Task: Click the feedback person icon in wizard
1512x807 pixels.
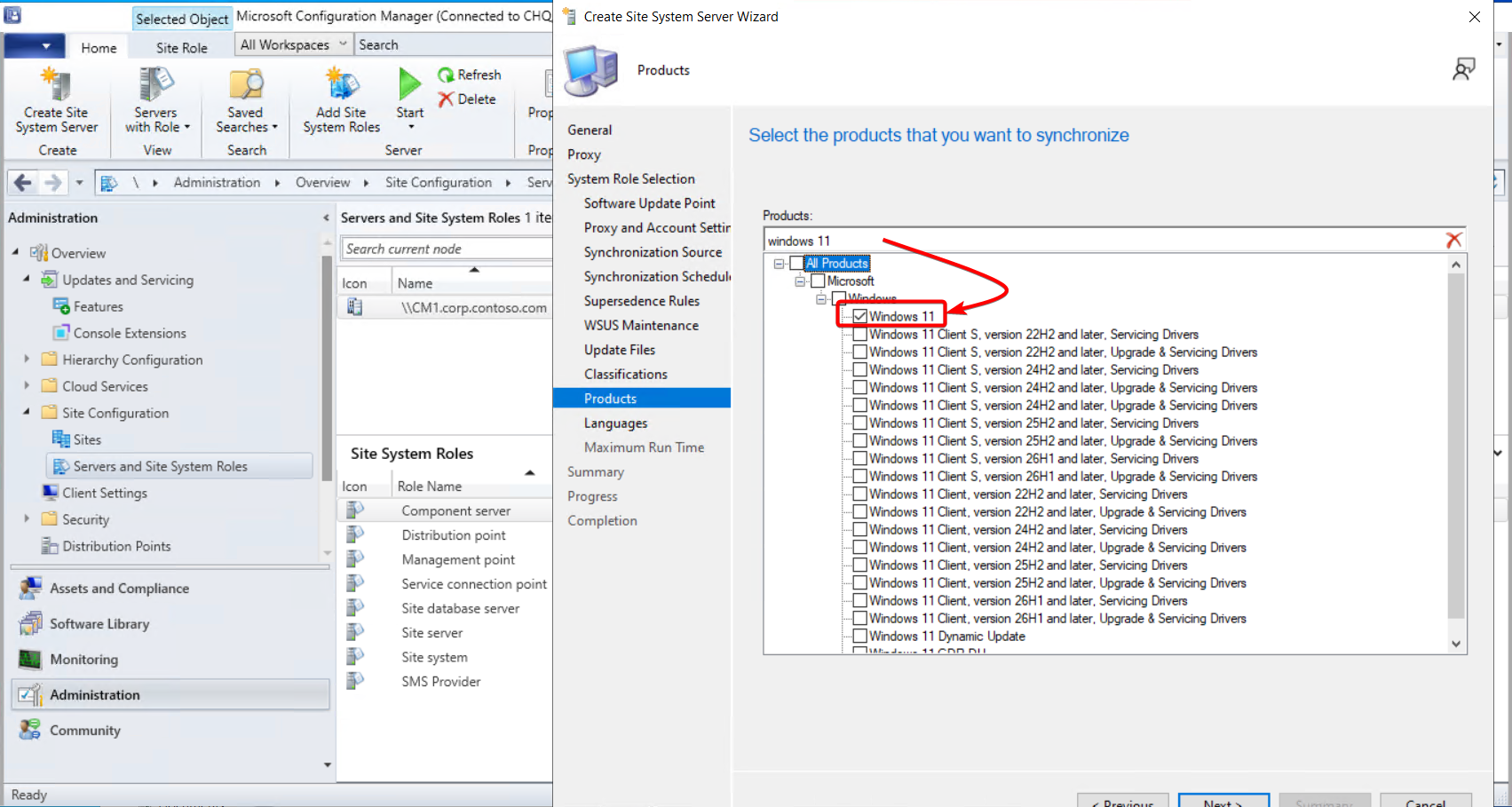Action: (x=1463, y=69)
